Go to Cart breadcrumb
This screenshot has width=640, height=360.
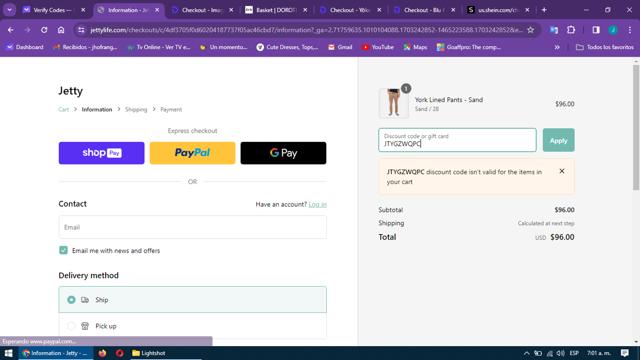tap(63, 109)
